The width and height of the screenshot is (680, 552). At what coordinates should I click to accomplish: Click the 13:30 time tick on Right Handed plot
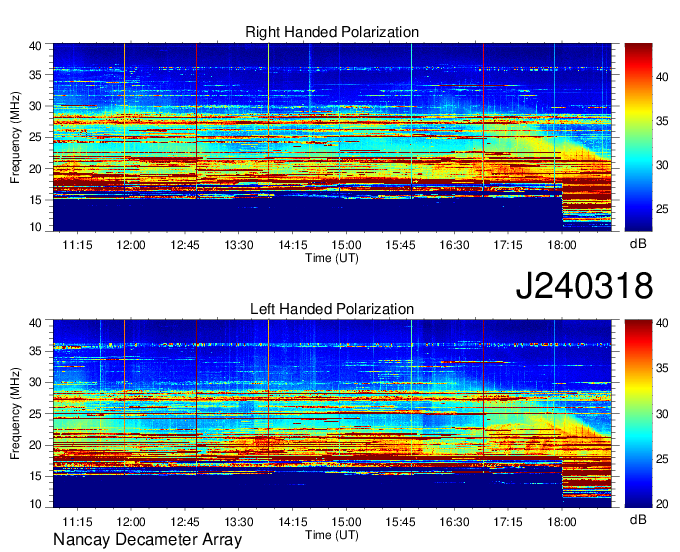[x=239, y=245]
